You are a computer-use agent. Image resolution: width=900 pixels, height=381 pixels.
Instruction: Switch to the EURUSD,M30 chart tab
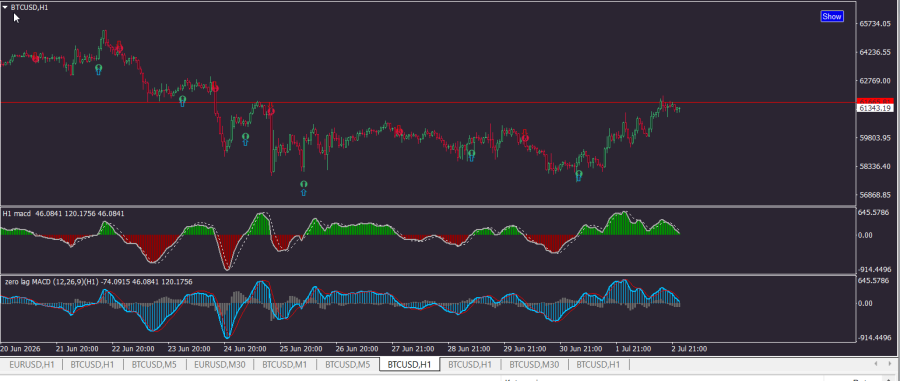coord(220,364)
